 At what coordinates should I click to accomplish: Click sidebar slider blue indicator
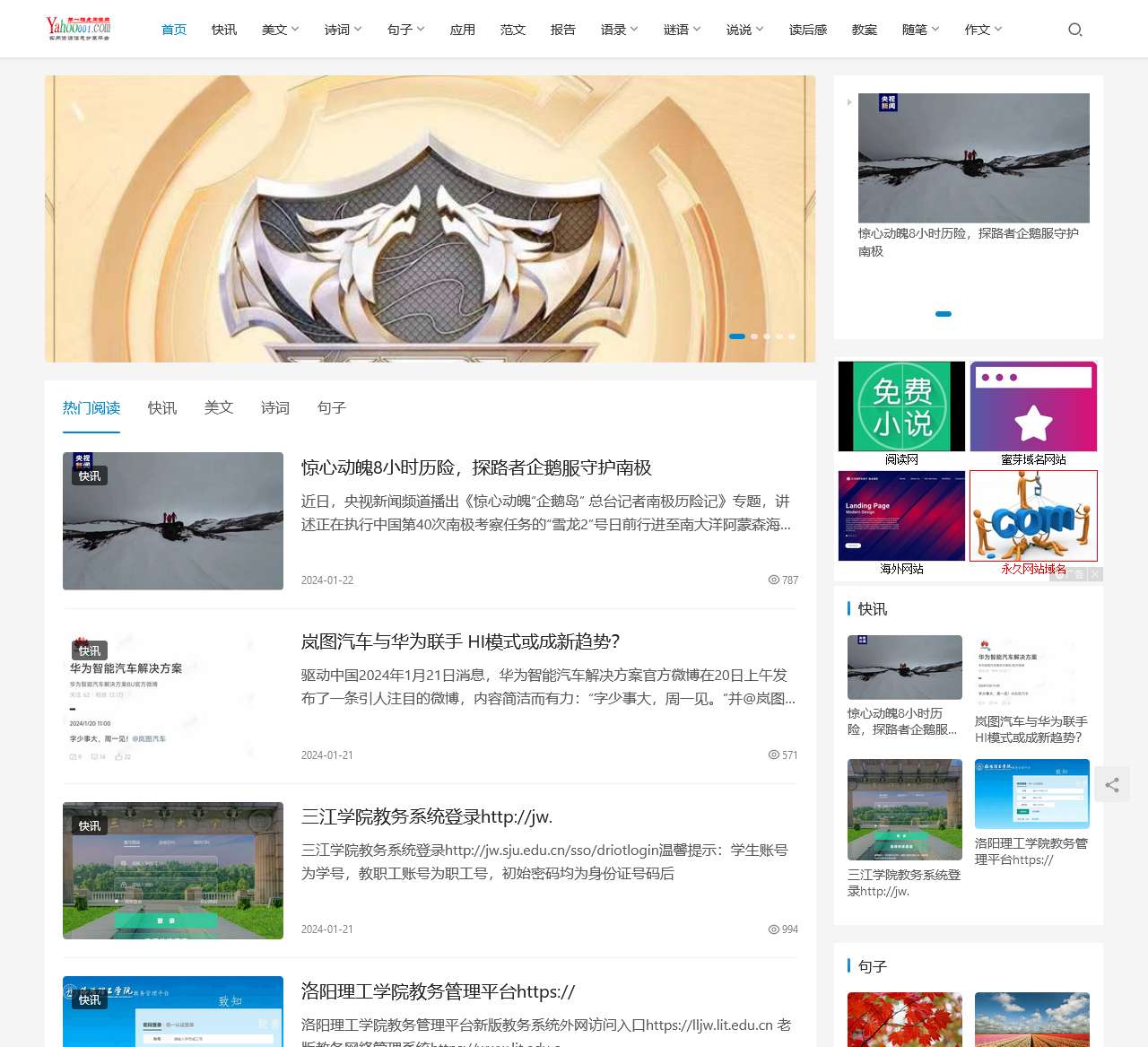(944, 314)
